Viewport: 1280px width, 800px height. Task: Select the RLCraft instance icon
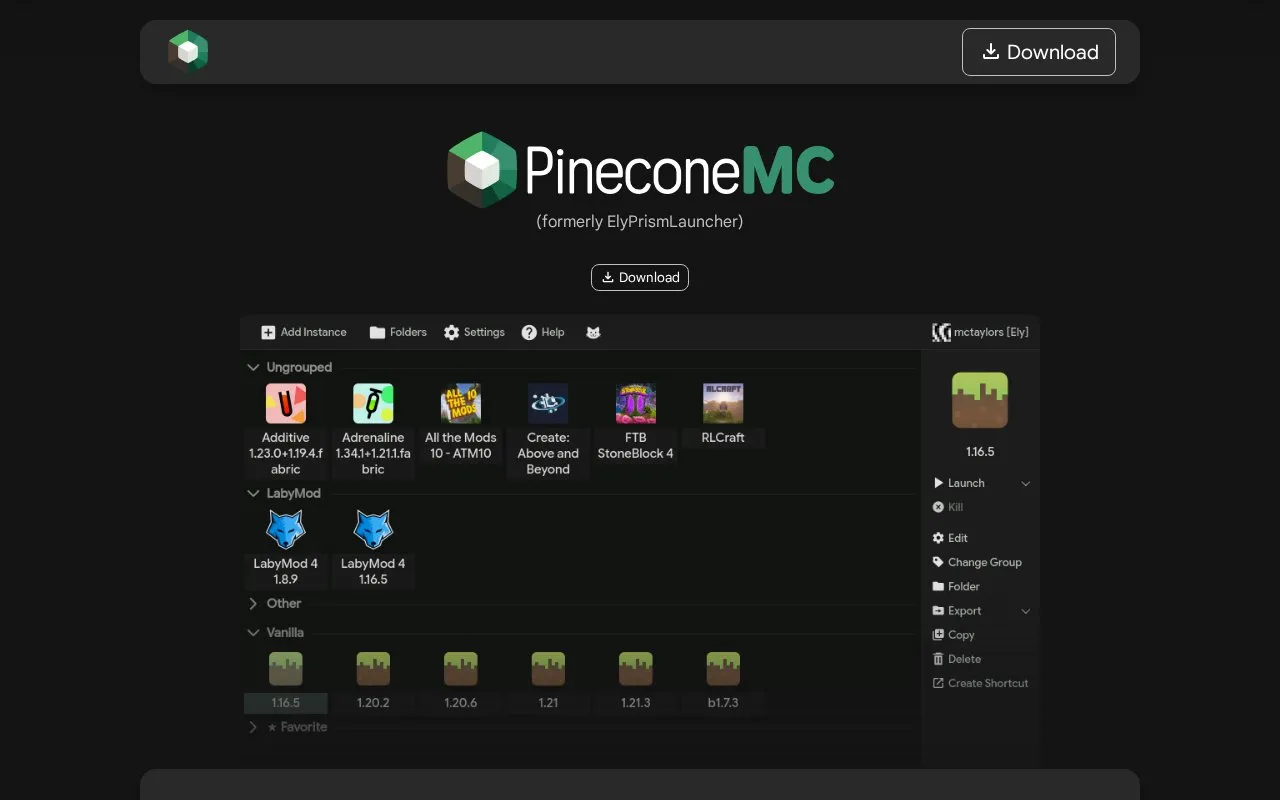(723, 404)
